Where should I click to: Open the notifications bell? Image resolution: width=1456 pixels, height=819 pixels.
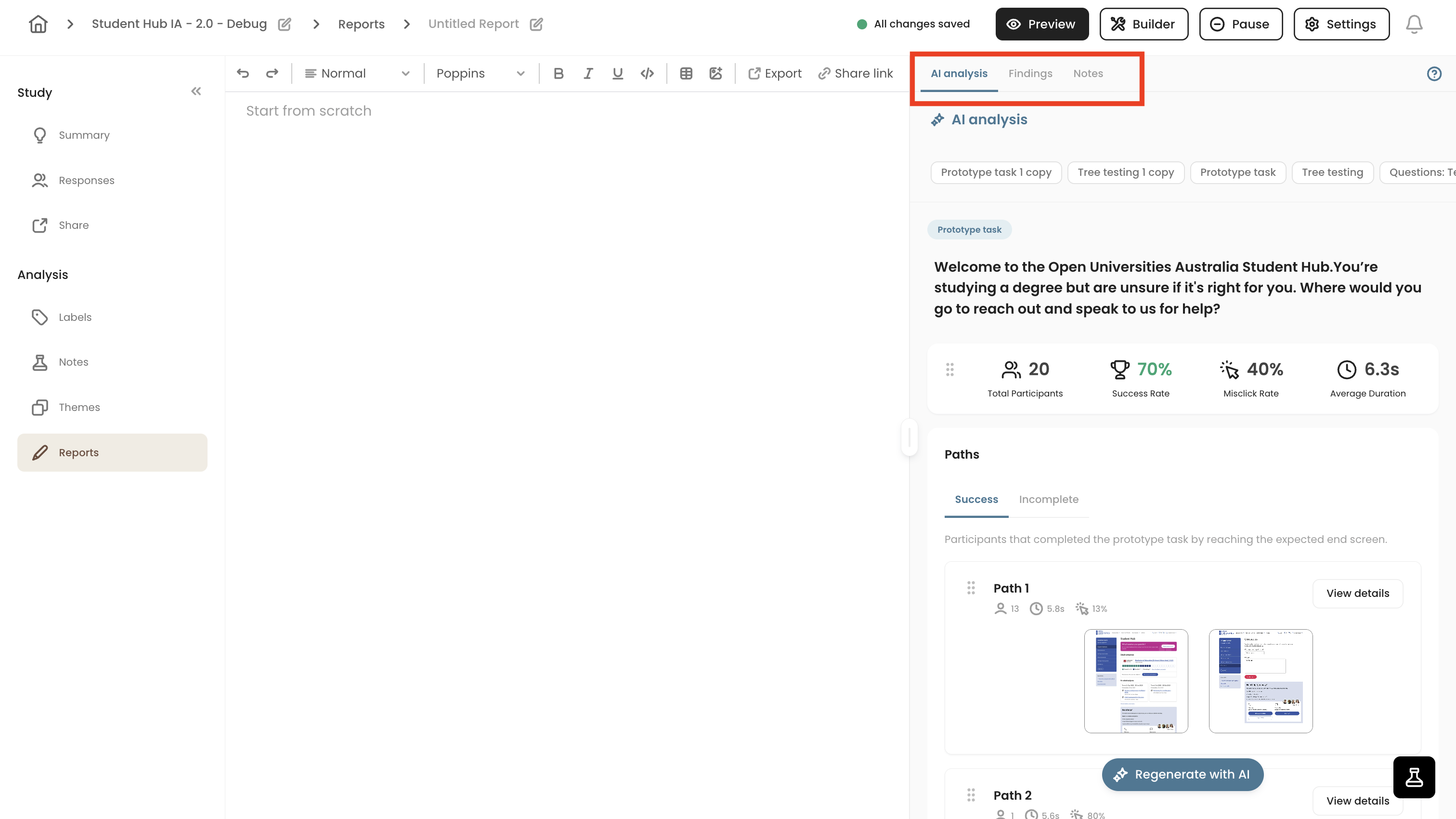[1414, 24]
